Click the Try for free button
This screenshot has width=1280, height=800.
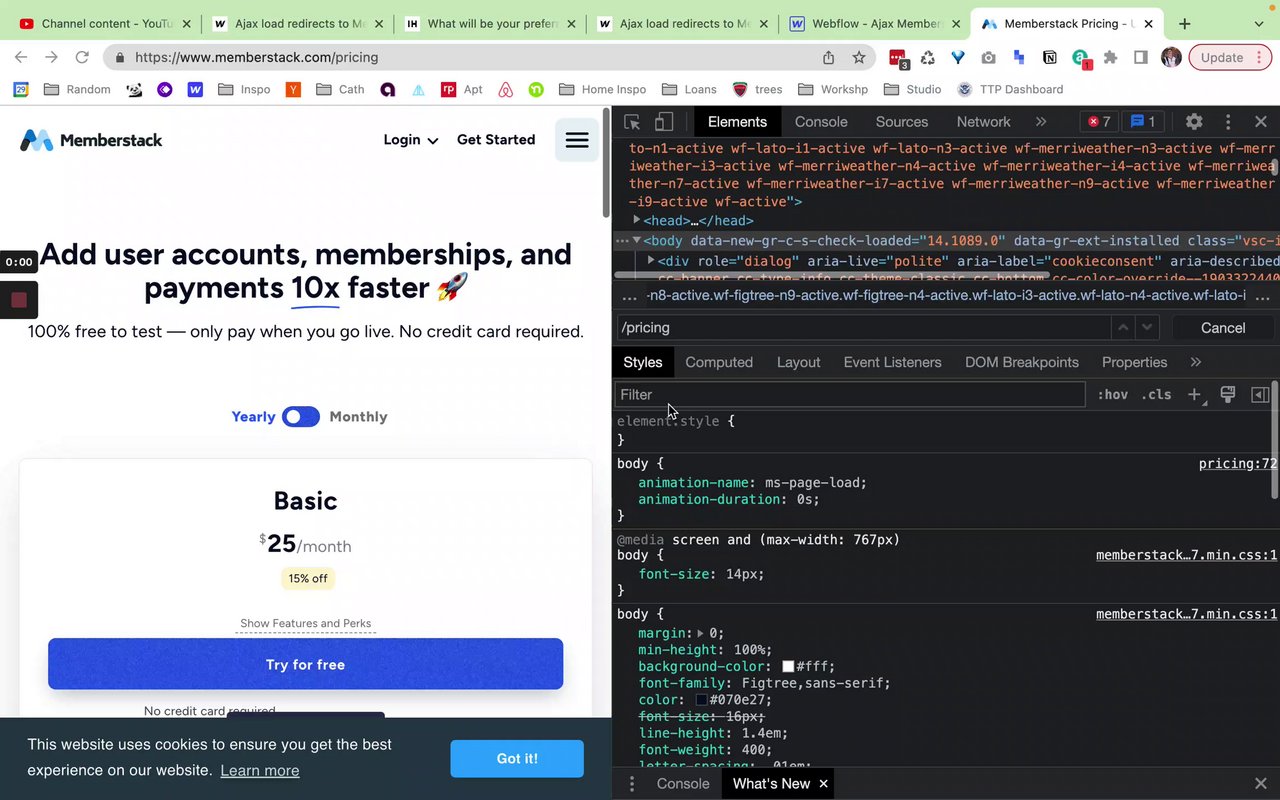(306, 664)
